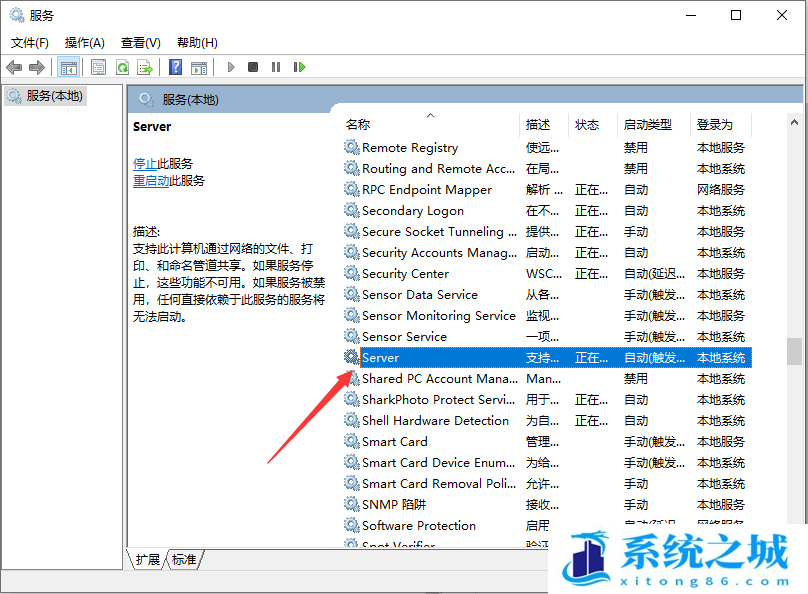Click the Services app icon in title bar
This screenshot has width=808, height=594.
point(16,15)
